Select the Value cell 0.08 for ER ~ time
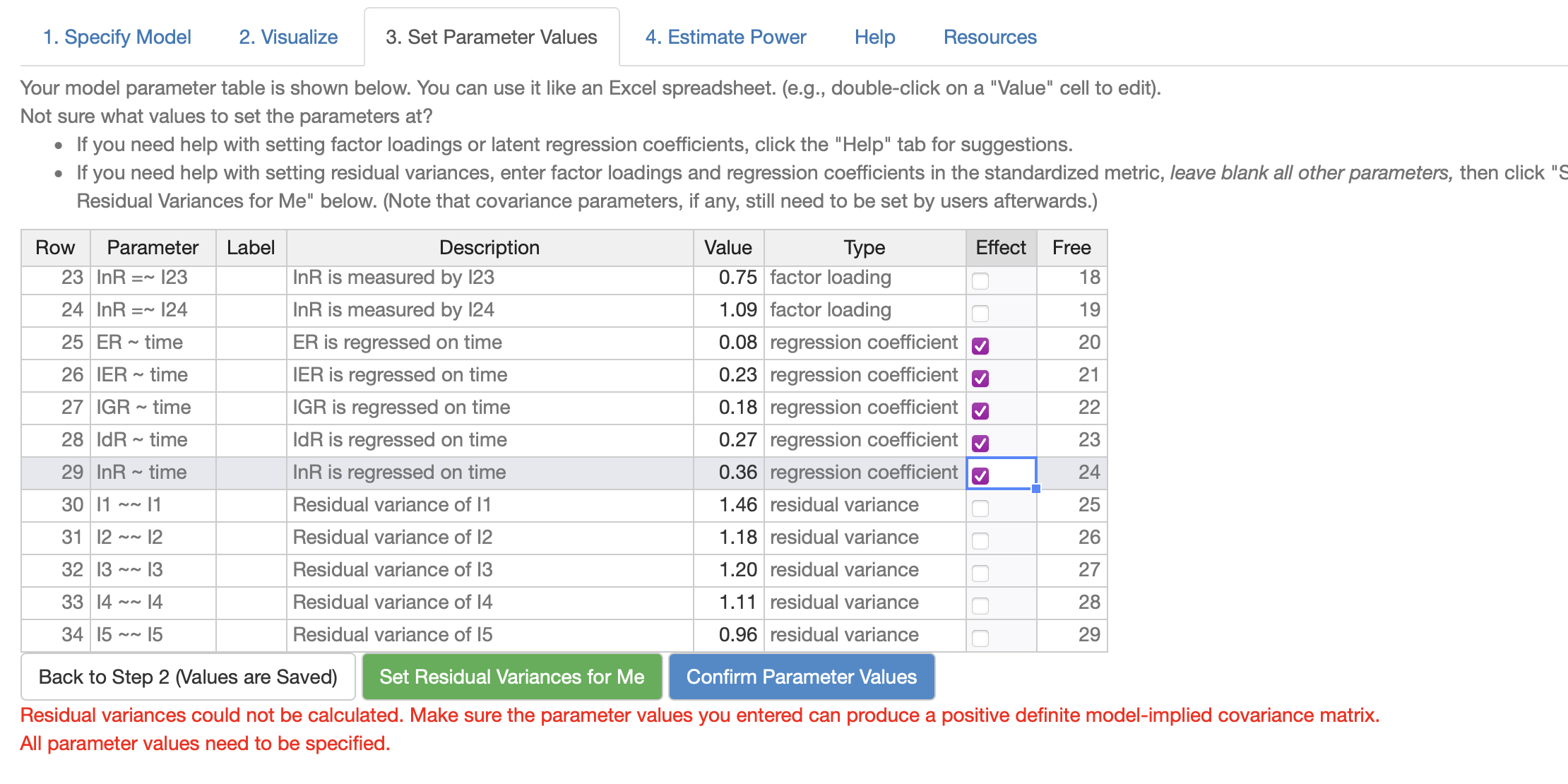The image size is (1568, 784). pos(728,343)
